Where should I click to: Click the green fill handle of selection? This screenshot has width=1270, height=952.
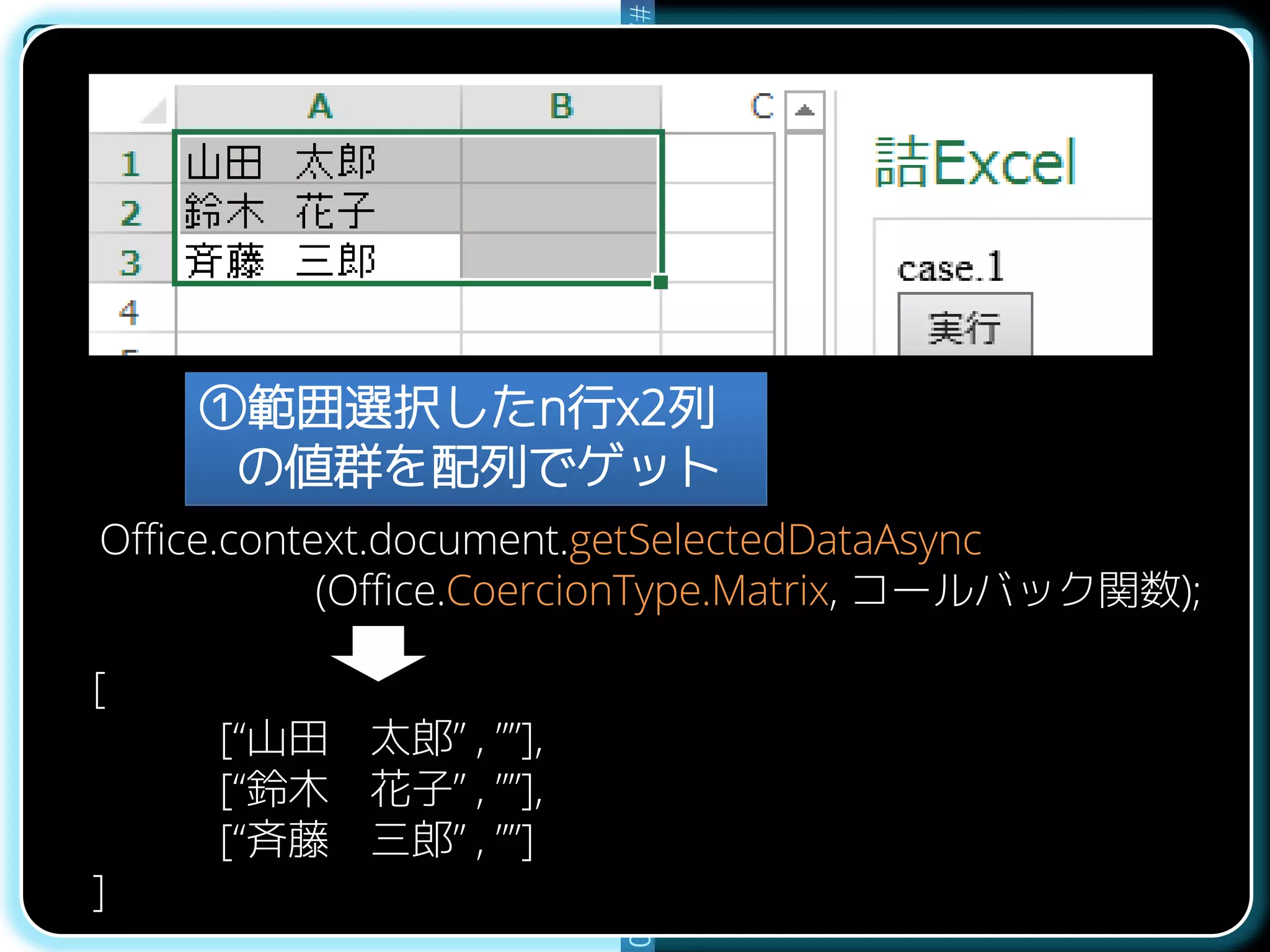[x=660, y=282]
